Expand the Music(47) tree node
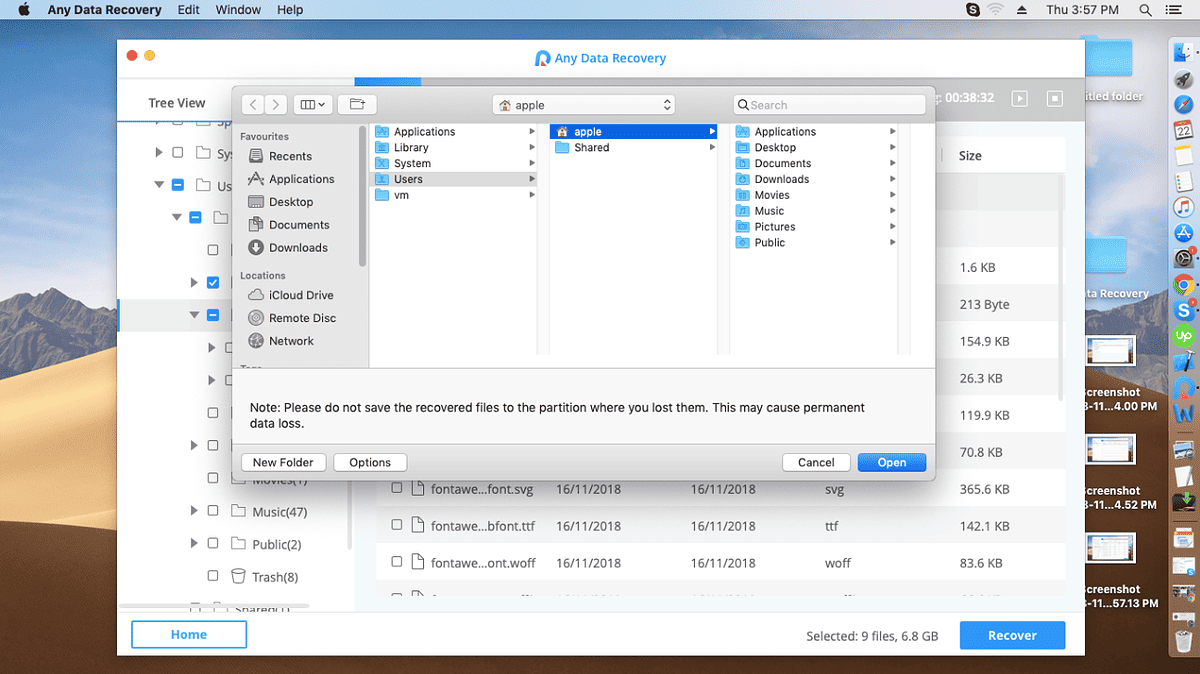1200x674 pixels. point(194,511)
